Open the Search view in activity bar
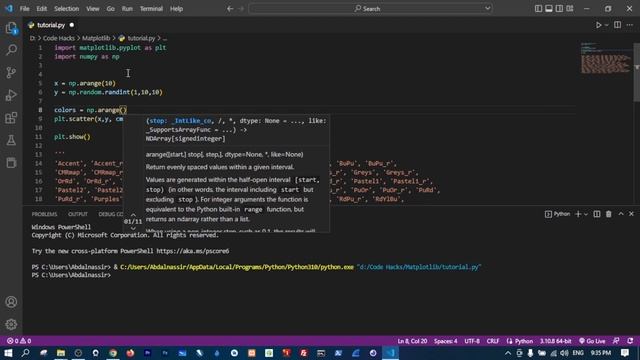640x360 pixels. click(x=11, y=50)
